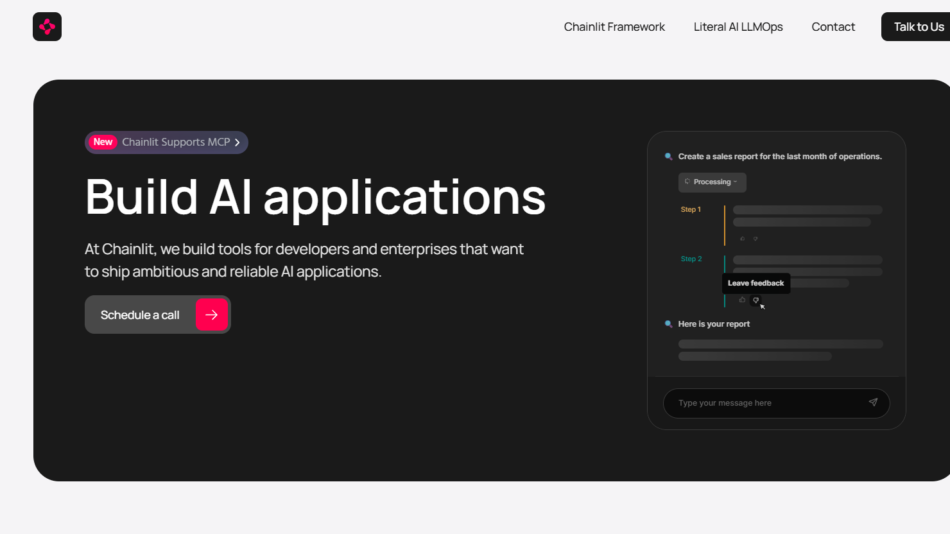
Task: Click the avatar icon beside the sales report prompt
Action: pyautogui.click(x=669, y=157)
